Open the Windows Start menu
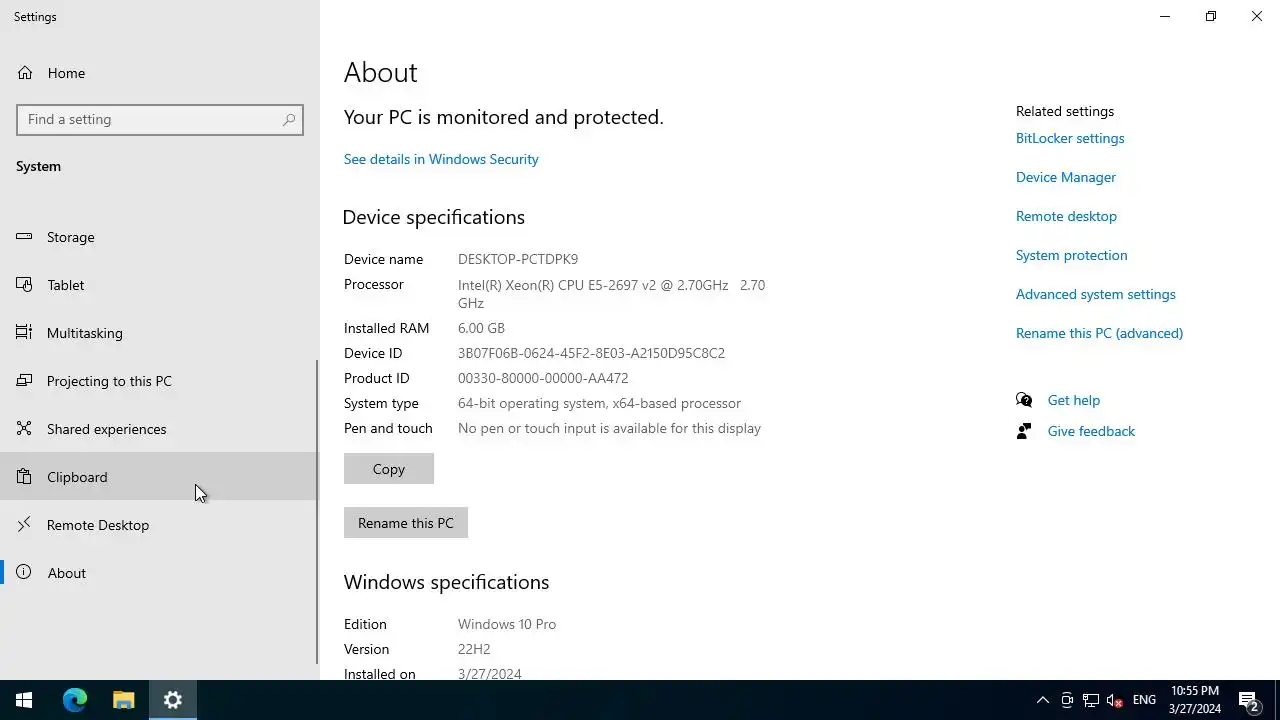Screen dimensions: 1280x720 pyautogui.click(x=24, y=700)
